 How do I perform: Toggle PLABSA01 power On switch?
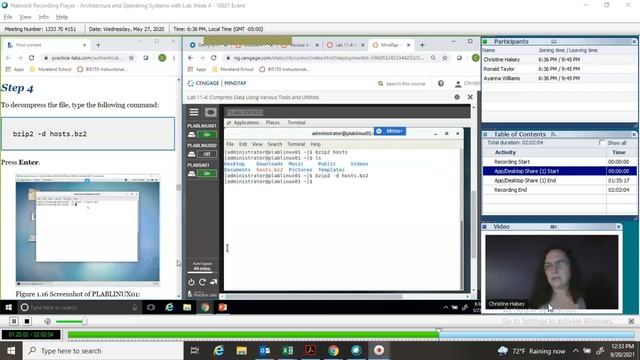pyautogui.click(x=207, y=173)
